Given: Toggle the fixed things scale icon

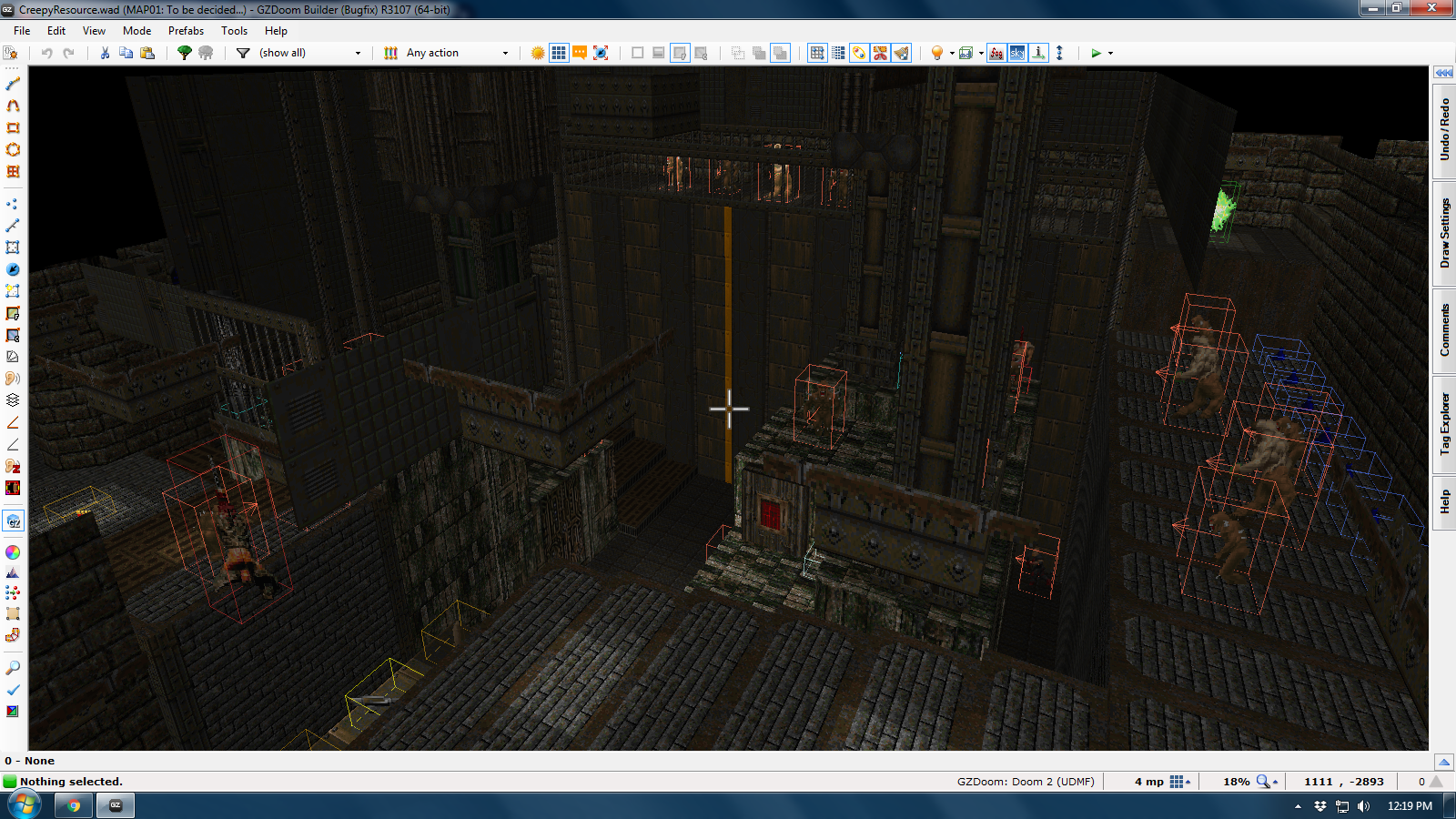Looking at the screenshot, I should pos(601,53).
